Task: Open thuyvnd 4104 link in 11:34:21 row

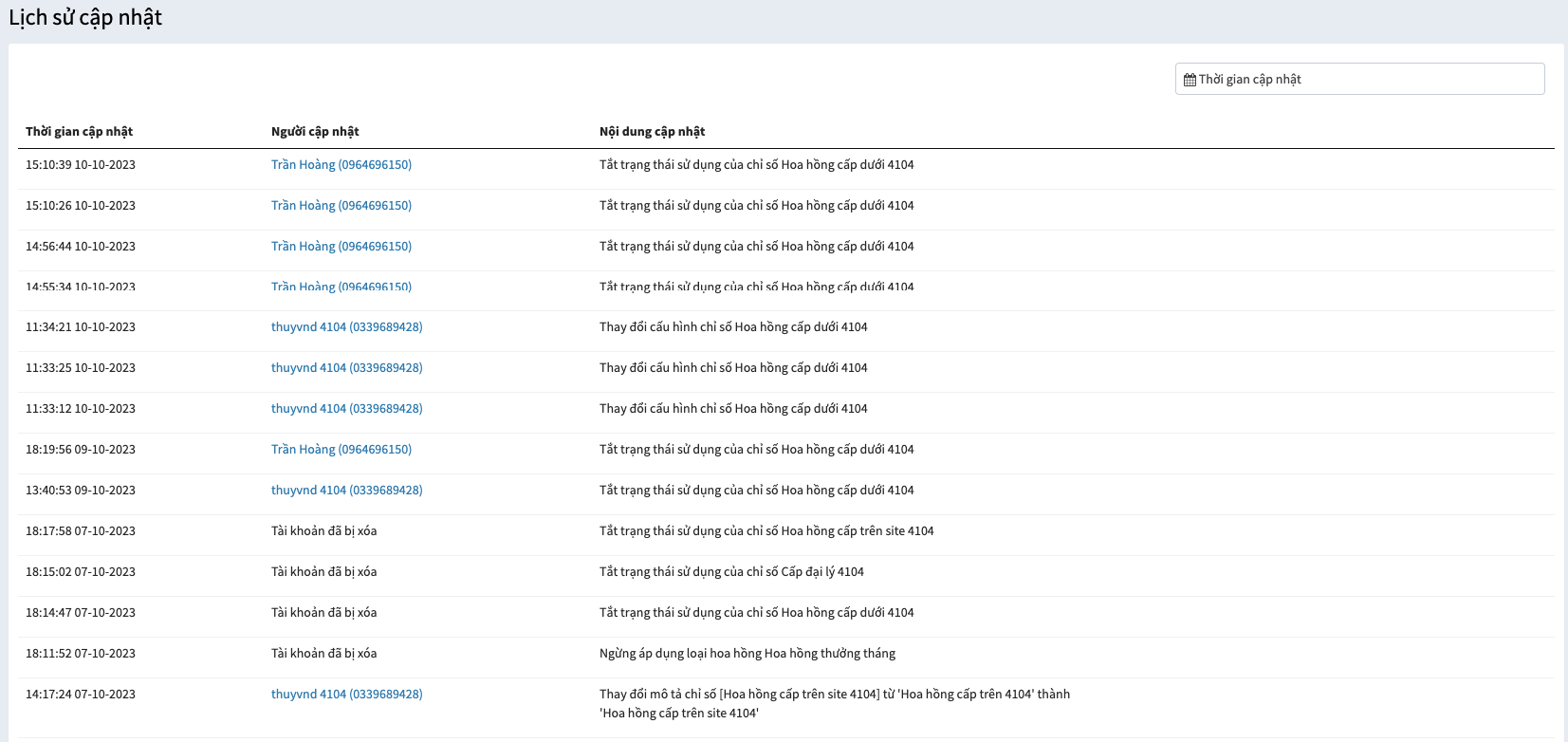Action: click(x=347, y=327)
